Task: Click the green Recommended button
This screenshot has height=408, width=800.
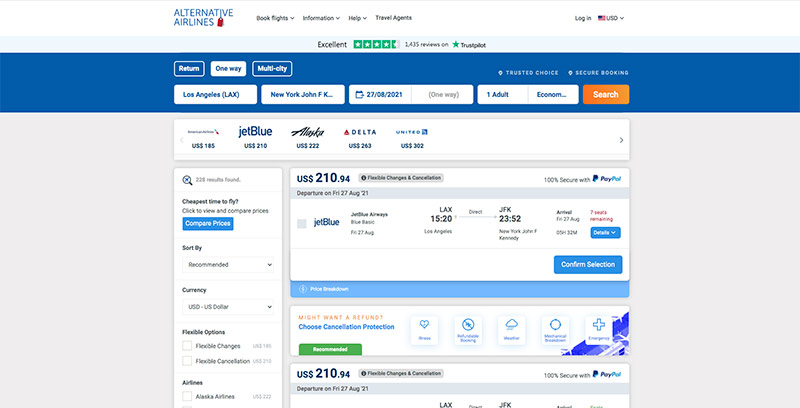Action: pyautogui.click(x=330, y=349)
